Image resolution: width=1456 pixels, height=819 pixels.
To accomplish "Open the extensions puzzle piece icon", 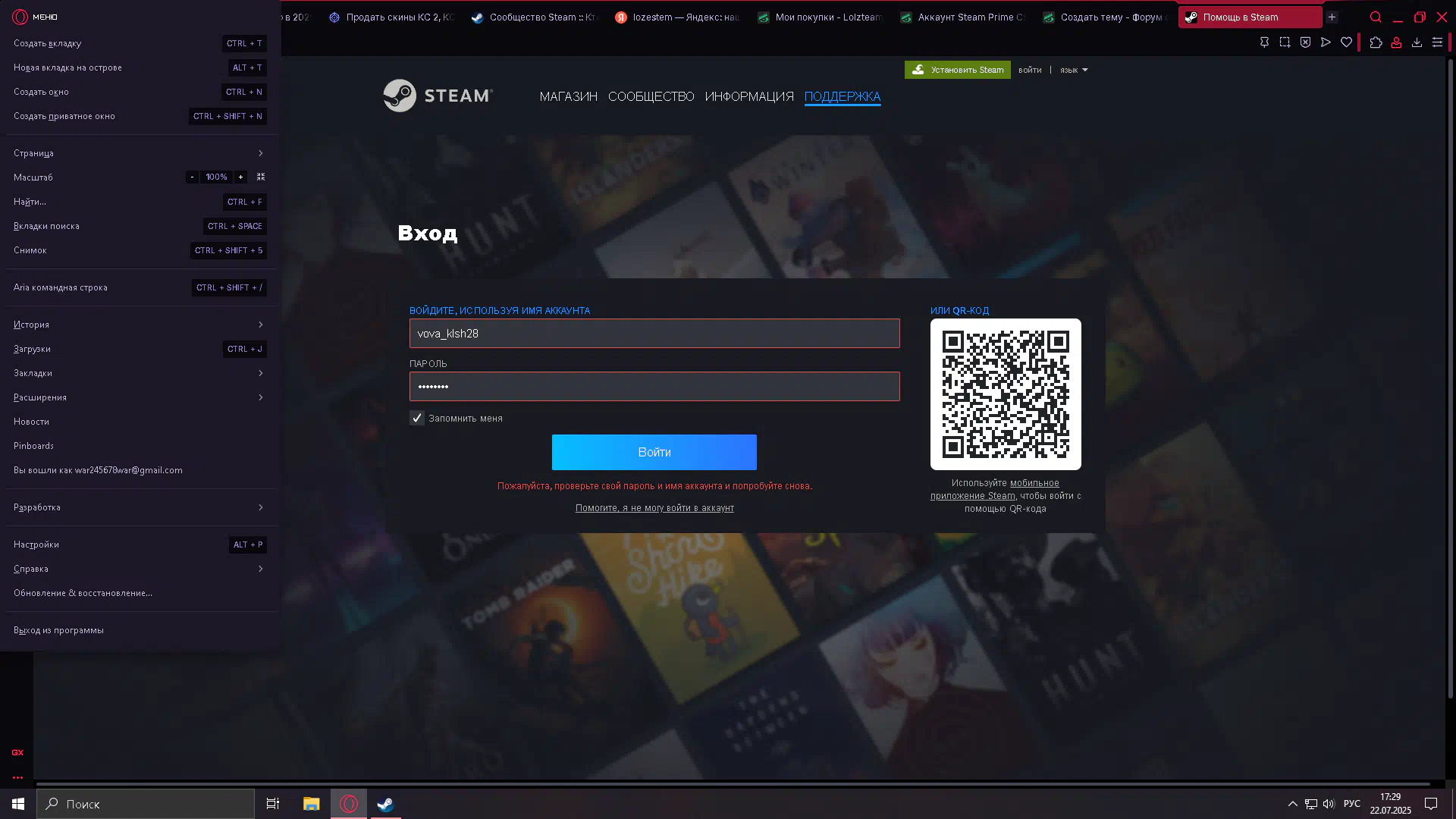I will [1376, 42].
